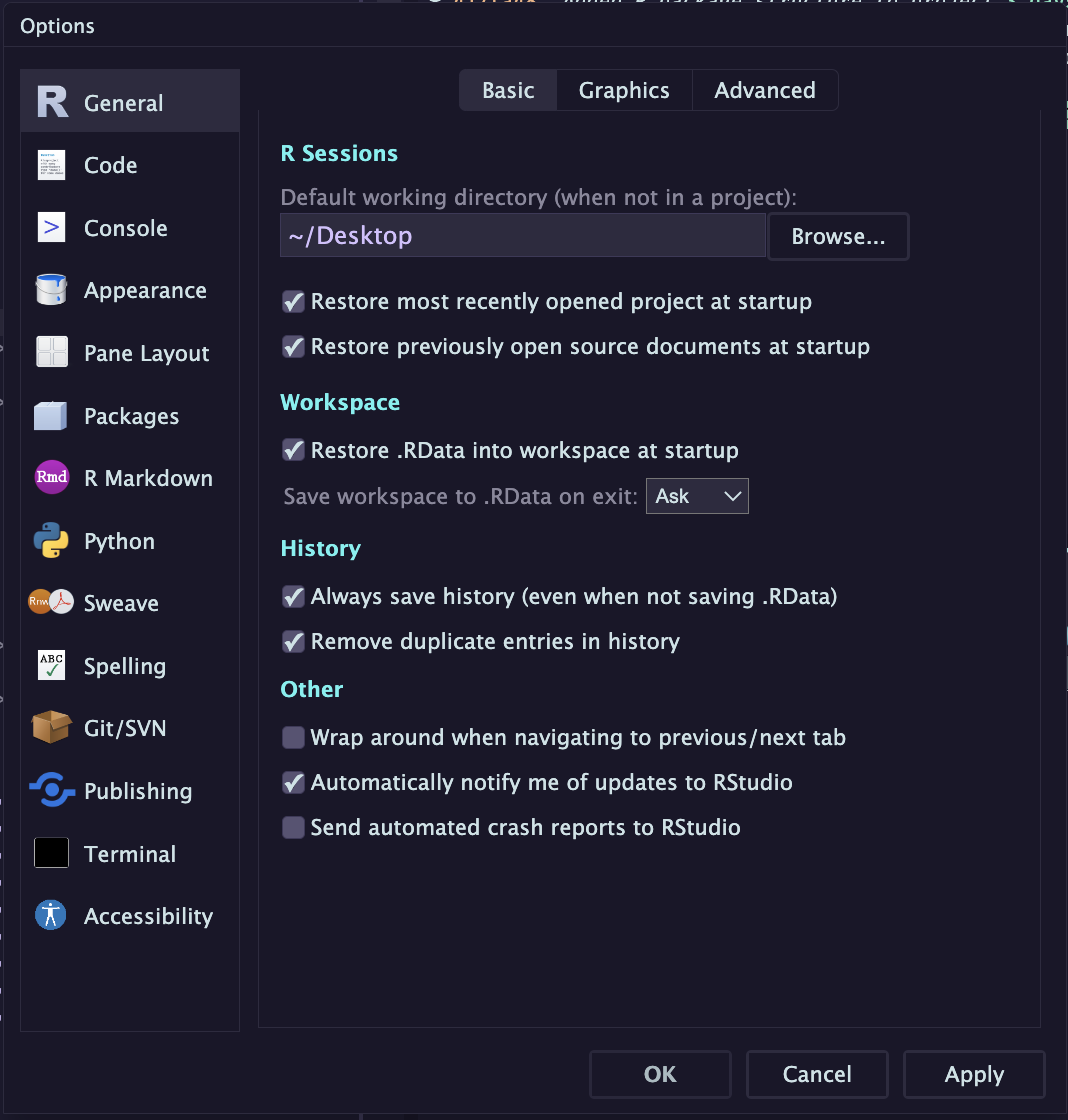Open the Advanced tab

coord(765,90)
